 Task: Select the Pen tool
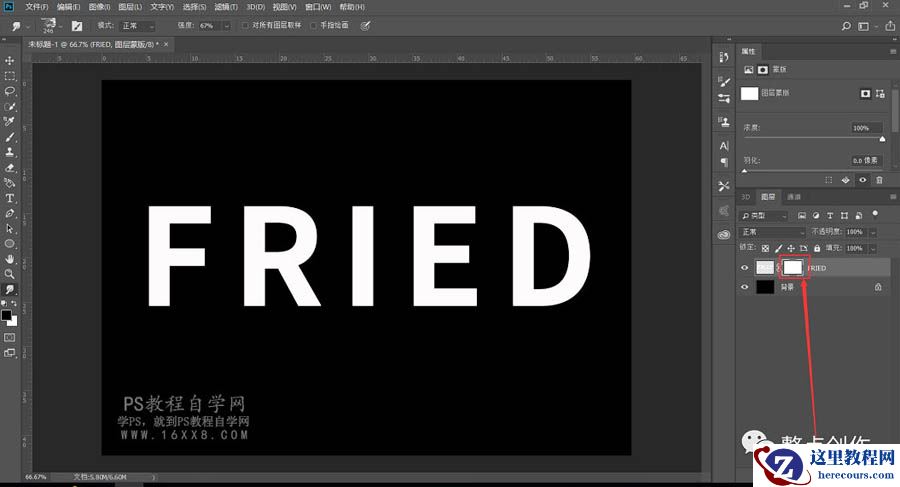point(10,214)
